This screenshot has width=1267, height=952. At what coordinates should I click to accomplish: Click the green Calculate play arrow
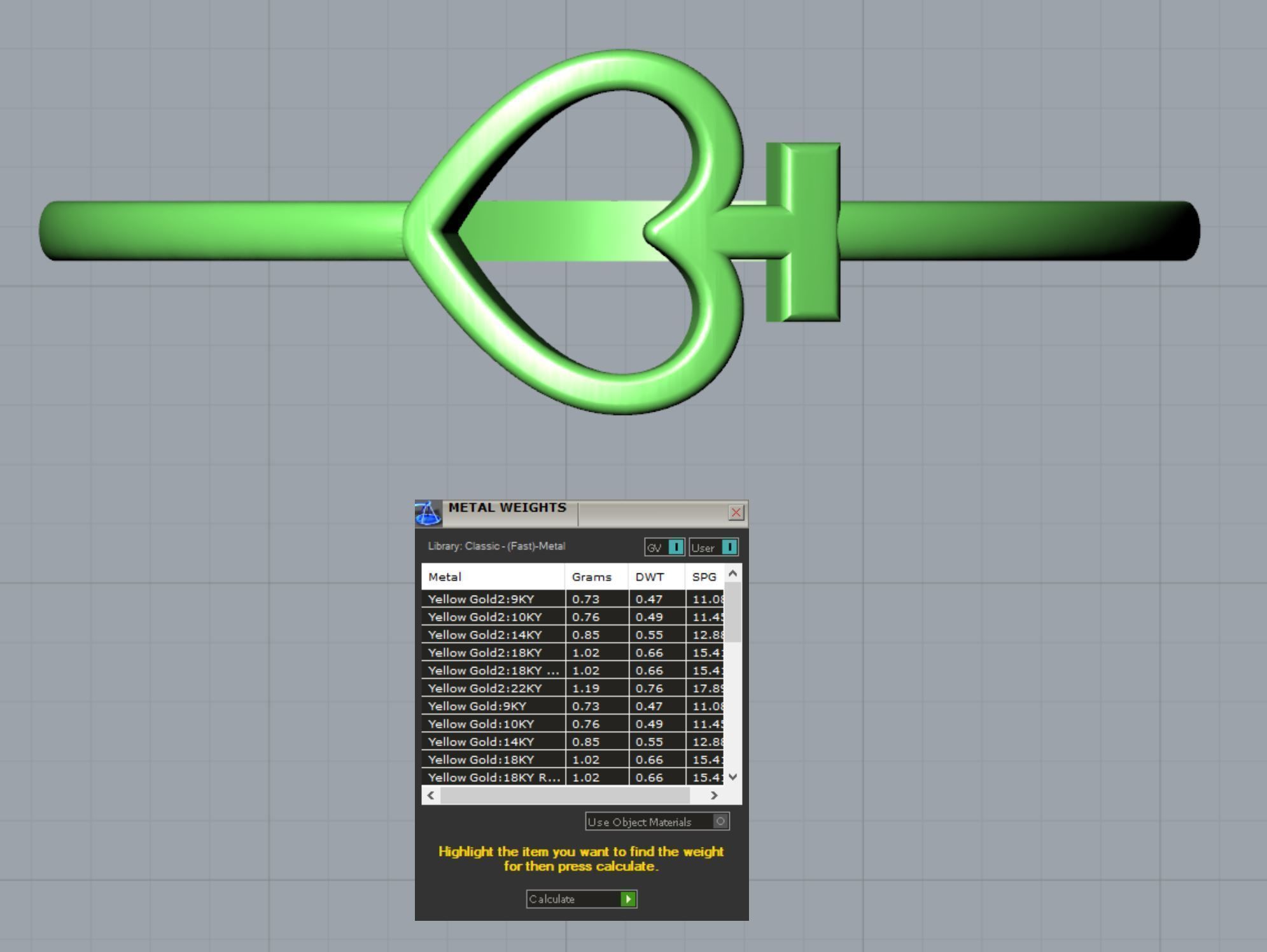(x=628, y=899)
